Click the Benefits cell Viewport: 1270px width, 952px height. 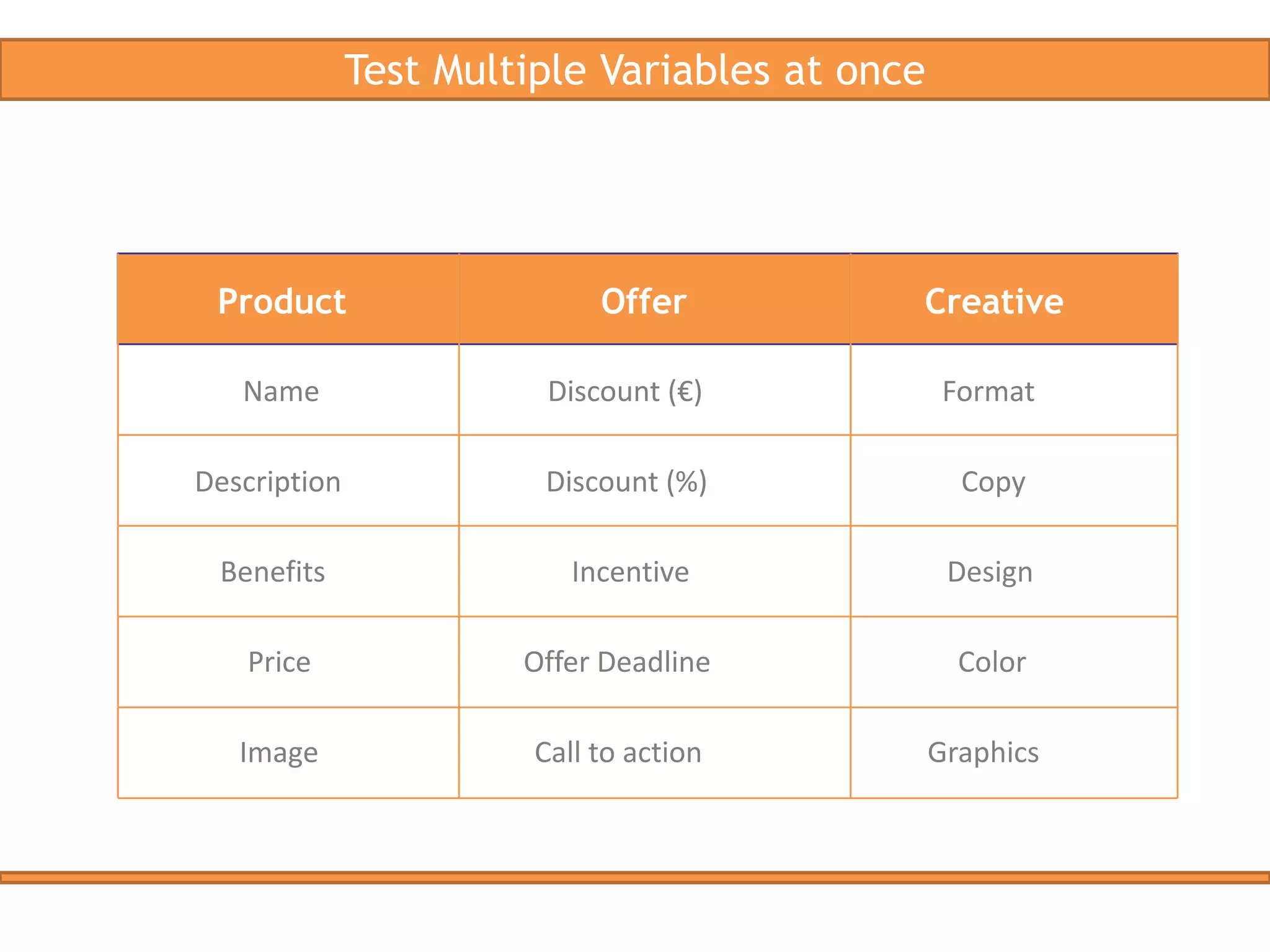(x=273, y=571)
